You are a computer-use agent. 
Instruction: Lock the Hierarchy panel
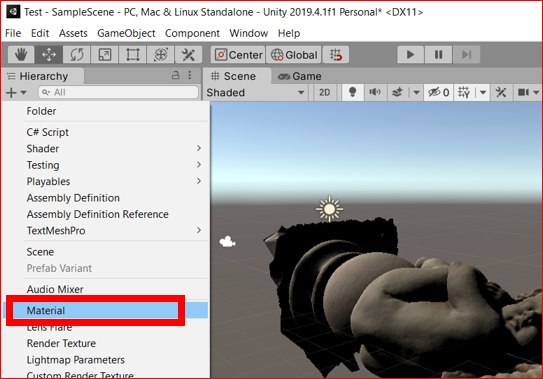pos(176,75)
